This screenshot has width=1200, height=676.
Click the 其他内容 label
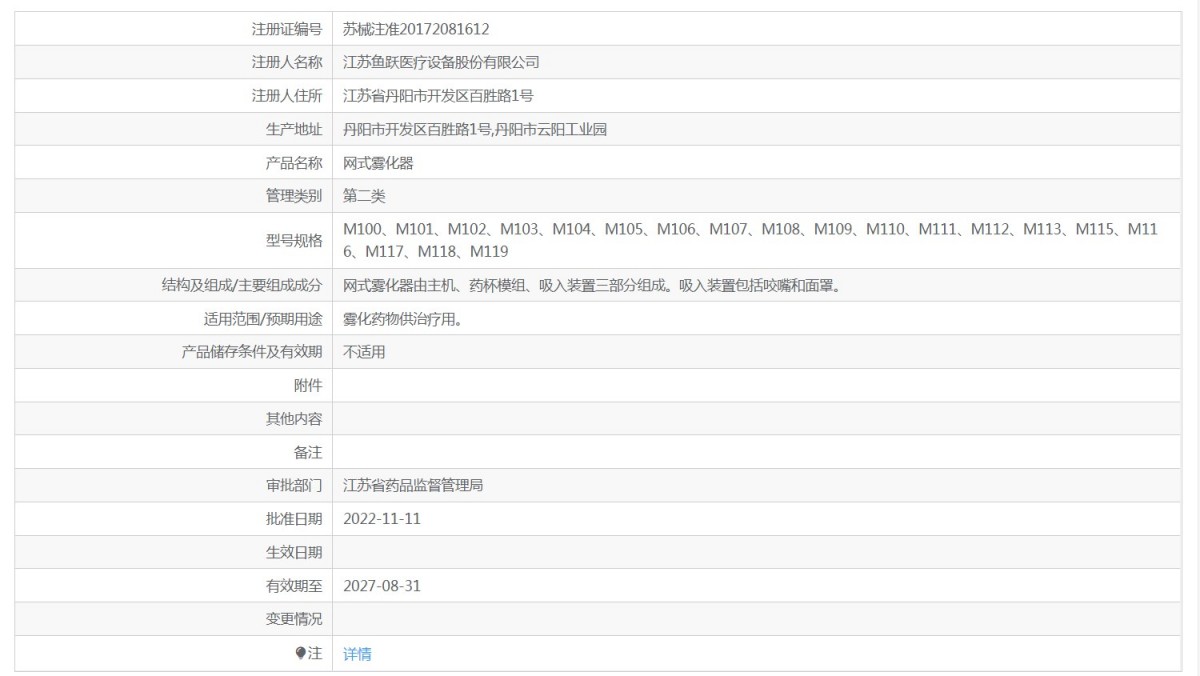(x=294, y=419)
